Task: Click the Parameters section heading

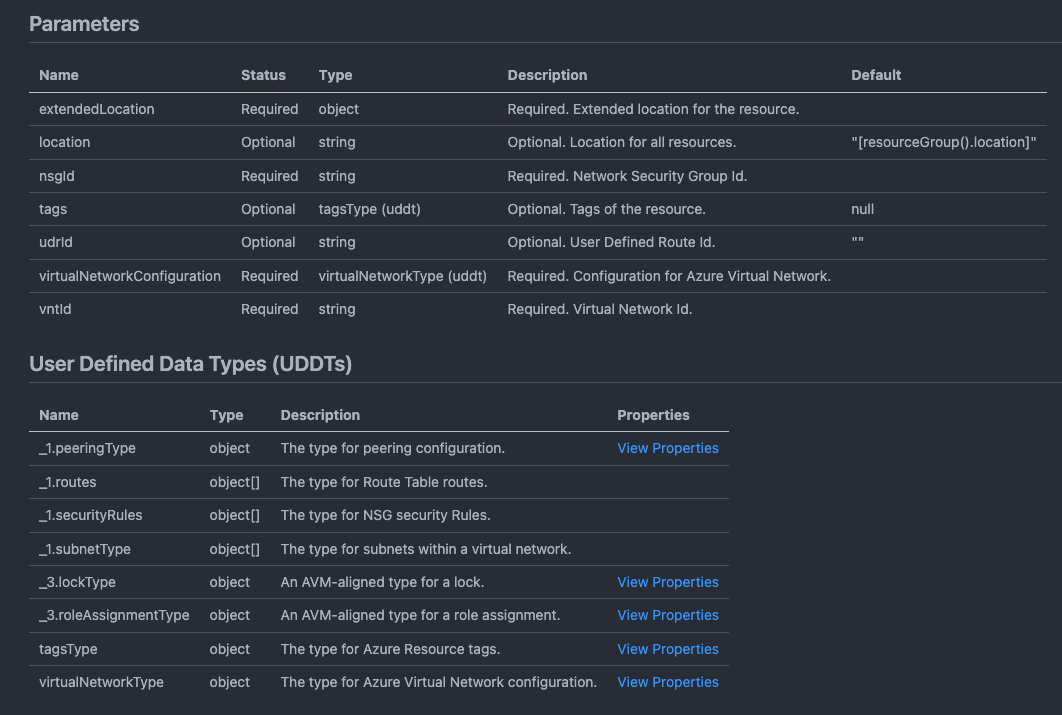Action: tap(84, 24)
